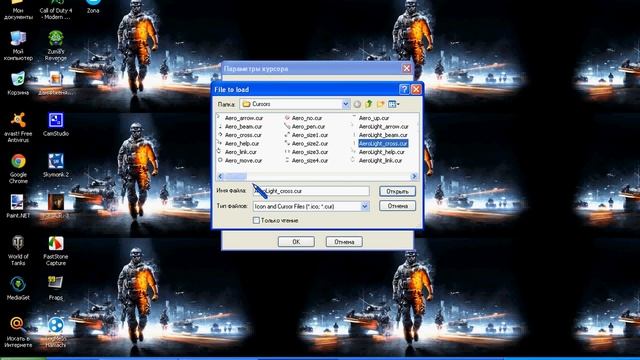Select Aero_up.cur file
640x360 pixels.
(x=374, y=118)
